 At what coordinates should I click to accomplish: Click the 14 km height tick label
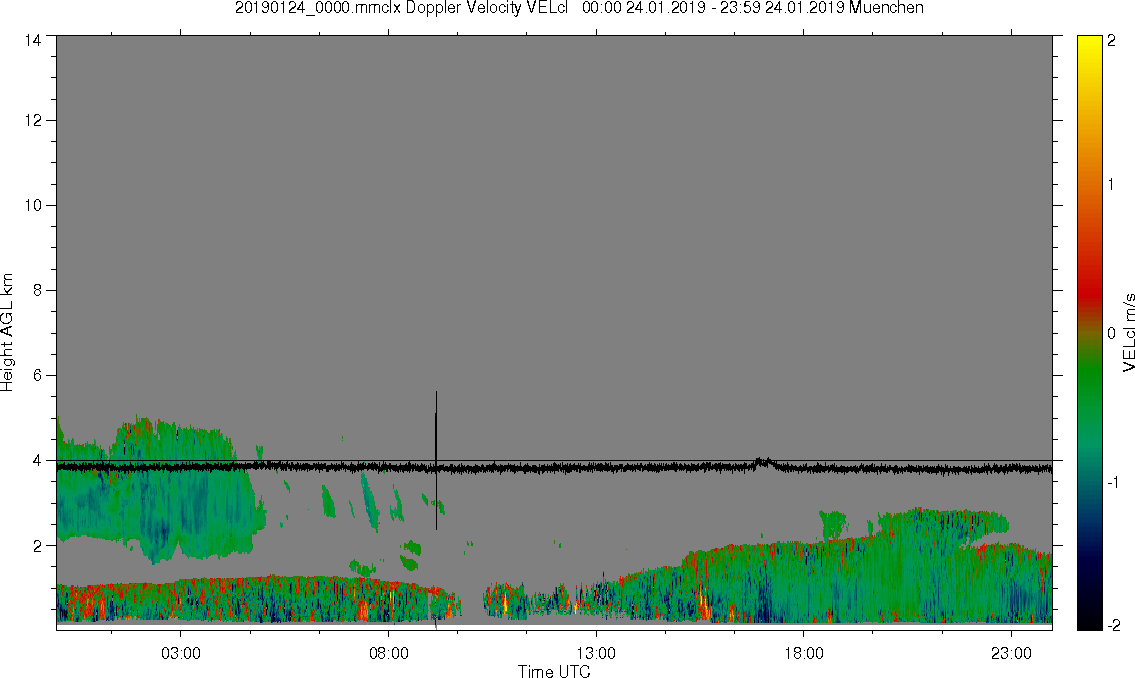point(33,41)
